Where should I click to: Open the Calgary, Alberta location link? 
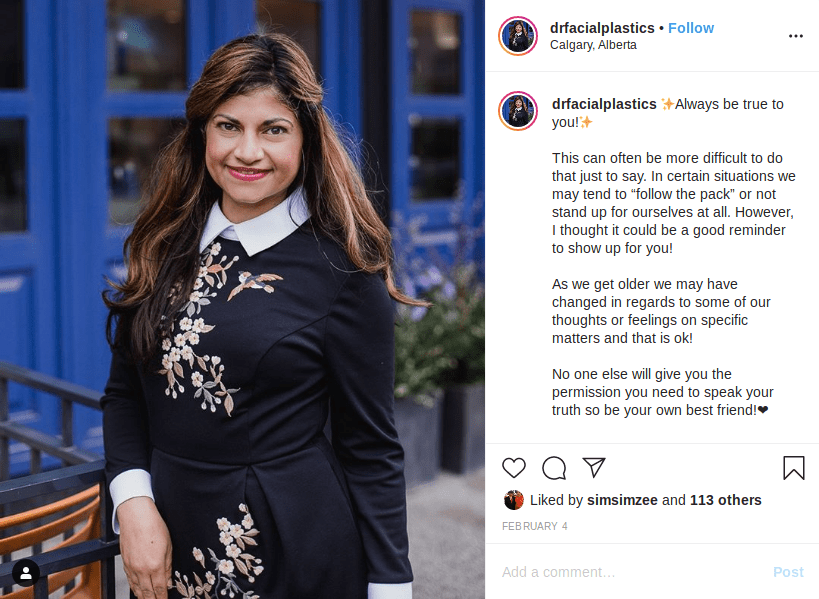(593, 45)
